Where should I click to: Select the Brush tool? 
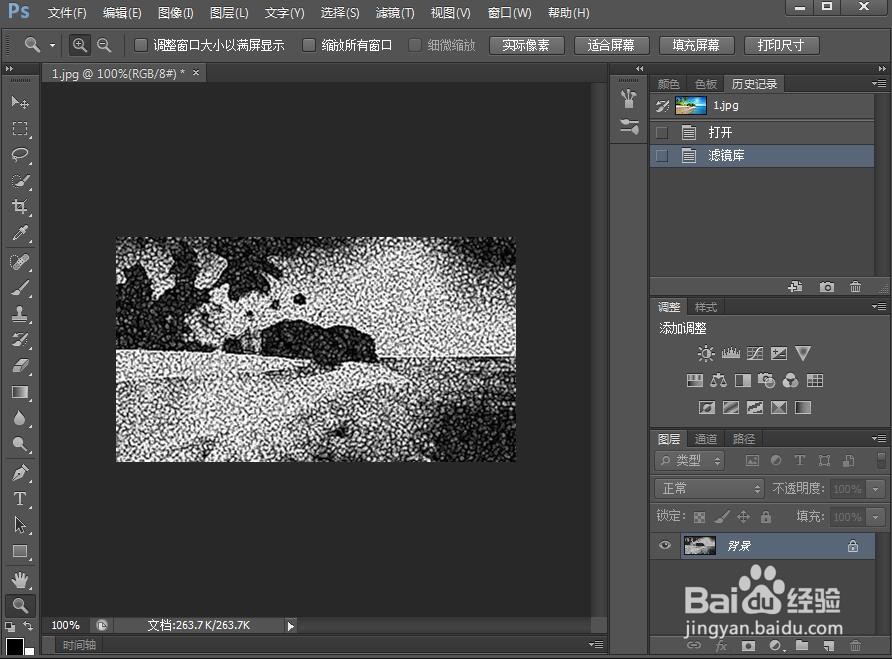(x=20, y=285)
